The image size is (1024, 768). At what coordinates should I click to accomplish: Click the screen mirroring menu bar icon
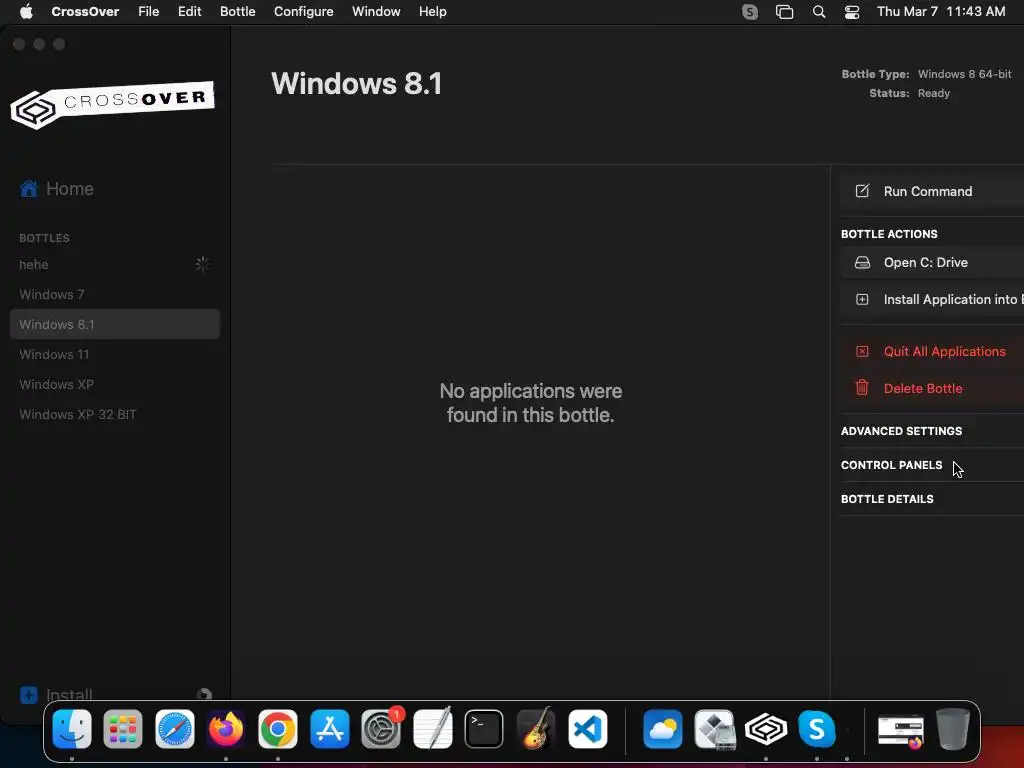(784, 12)
